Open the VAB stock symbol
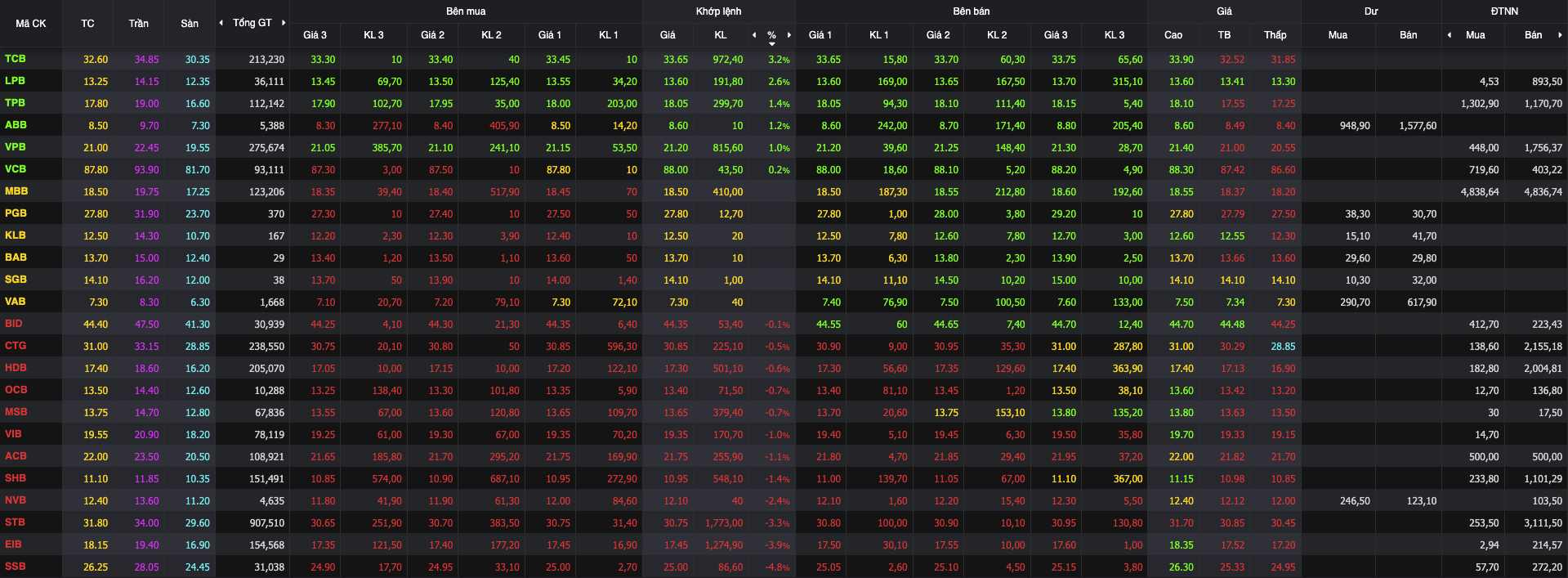The image size is (1568, 578). [16, 302]
